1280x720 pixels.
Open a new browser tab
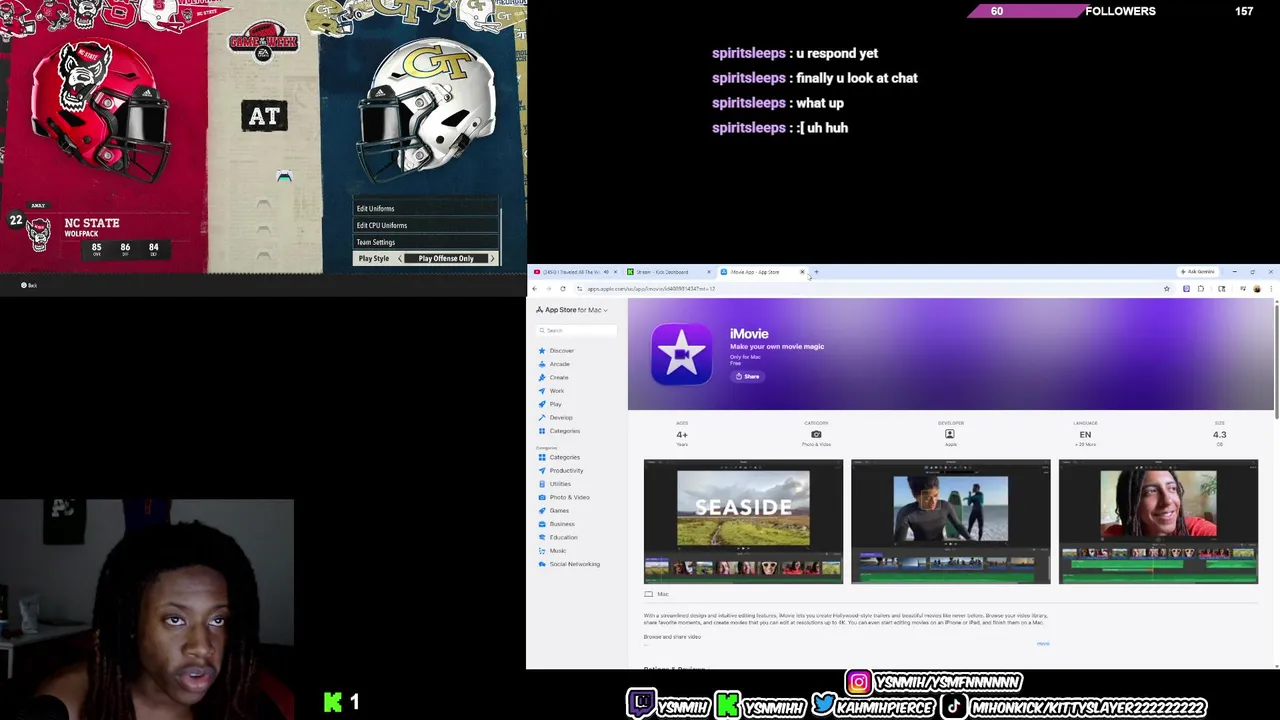pos(816,272)
